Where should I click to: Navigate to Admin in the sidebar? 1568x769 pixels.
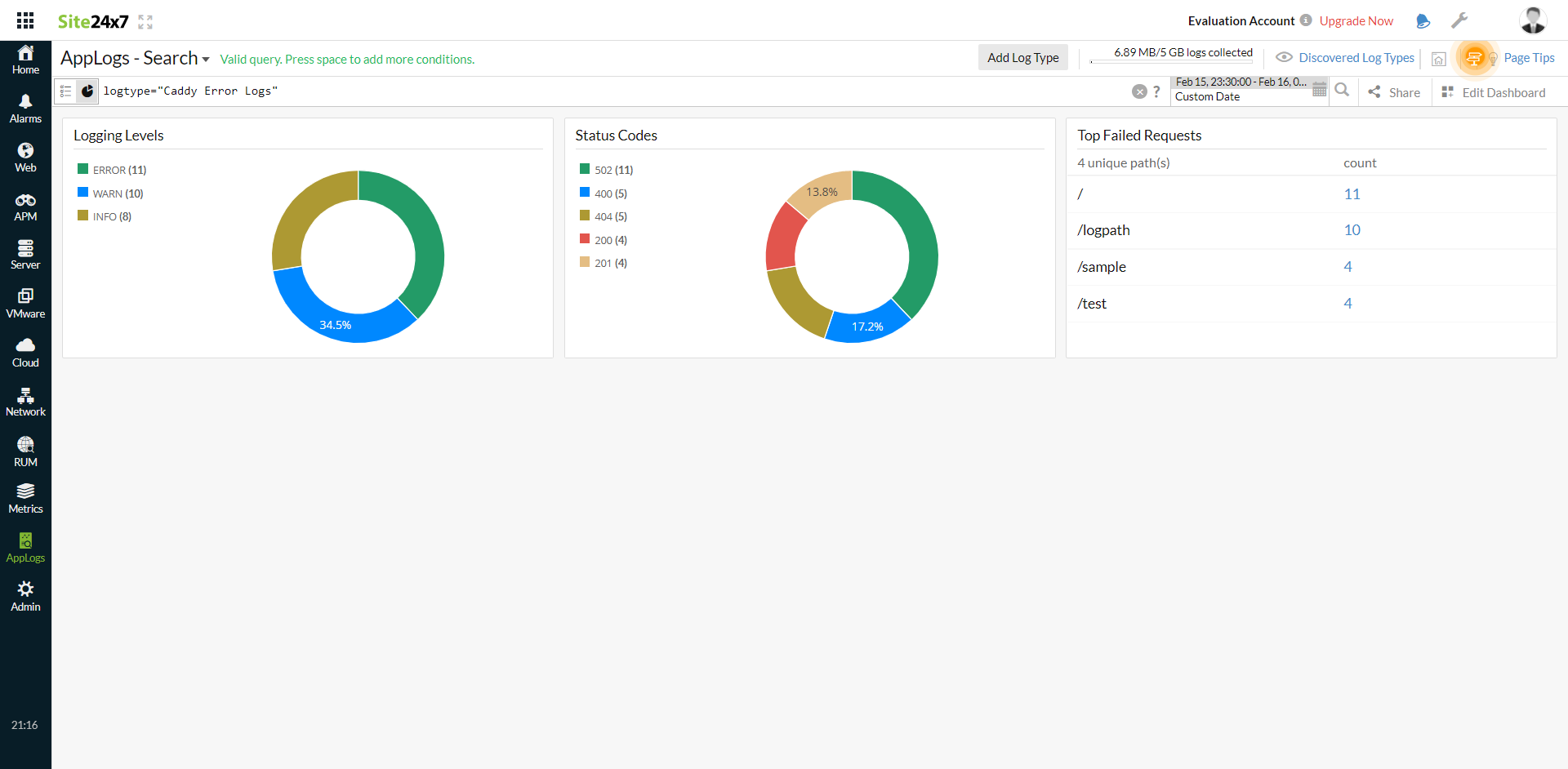25,594
